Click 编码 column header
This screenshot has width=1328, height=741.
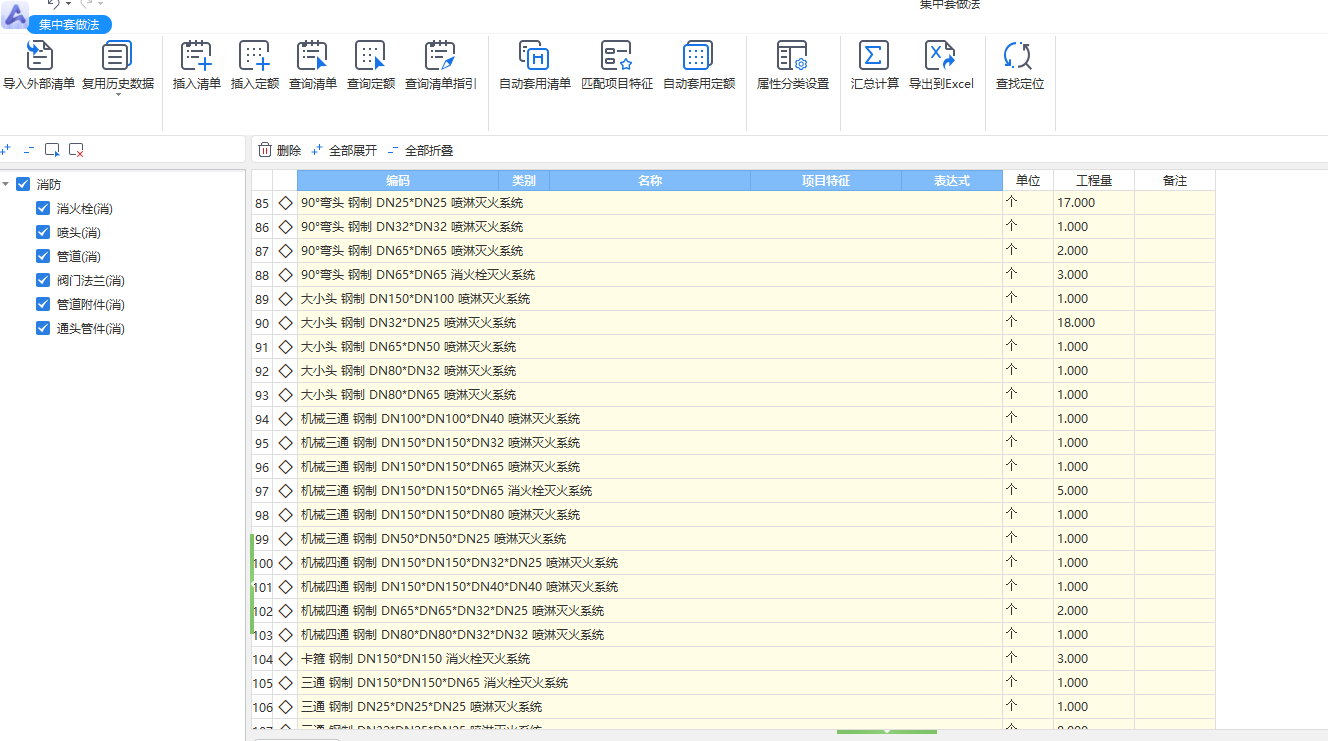(398, 181)
